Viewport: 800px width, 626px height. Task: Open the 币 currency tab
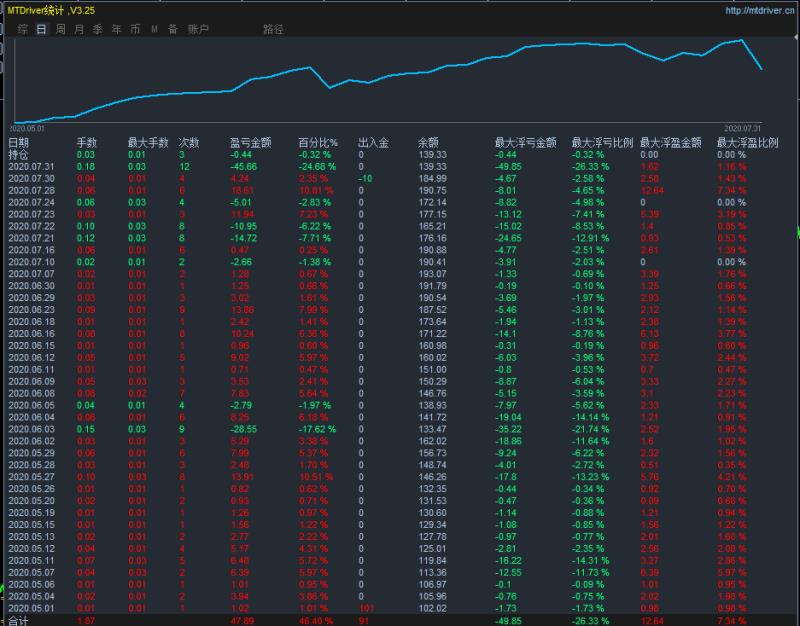135,29
